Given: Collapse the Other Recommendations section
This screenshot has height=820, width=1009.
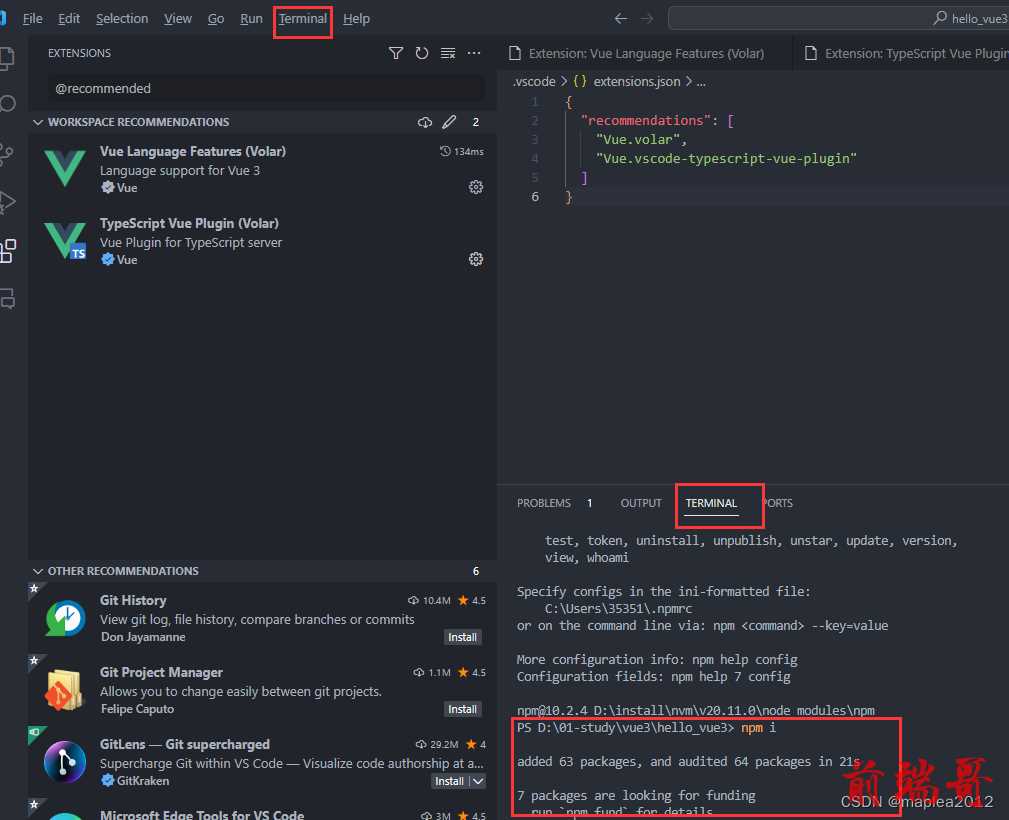Looking at the screenshot, I should click(38, 571).
